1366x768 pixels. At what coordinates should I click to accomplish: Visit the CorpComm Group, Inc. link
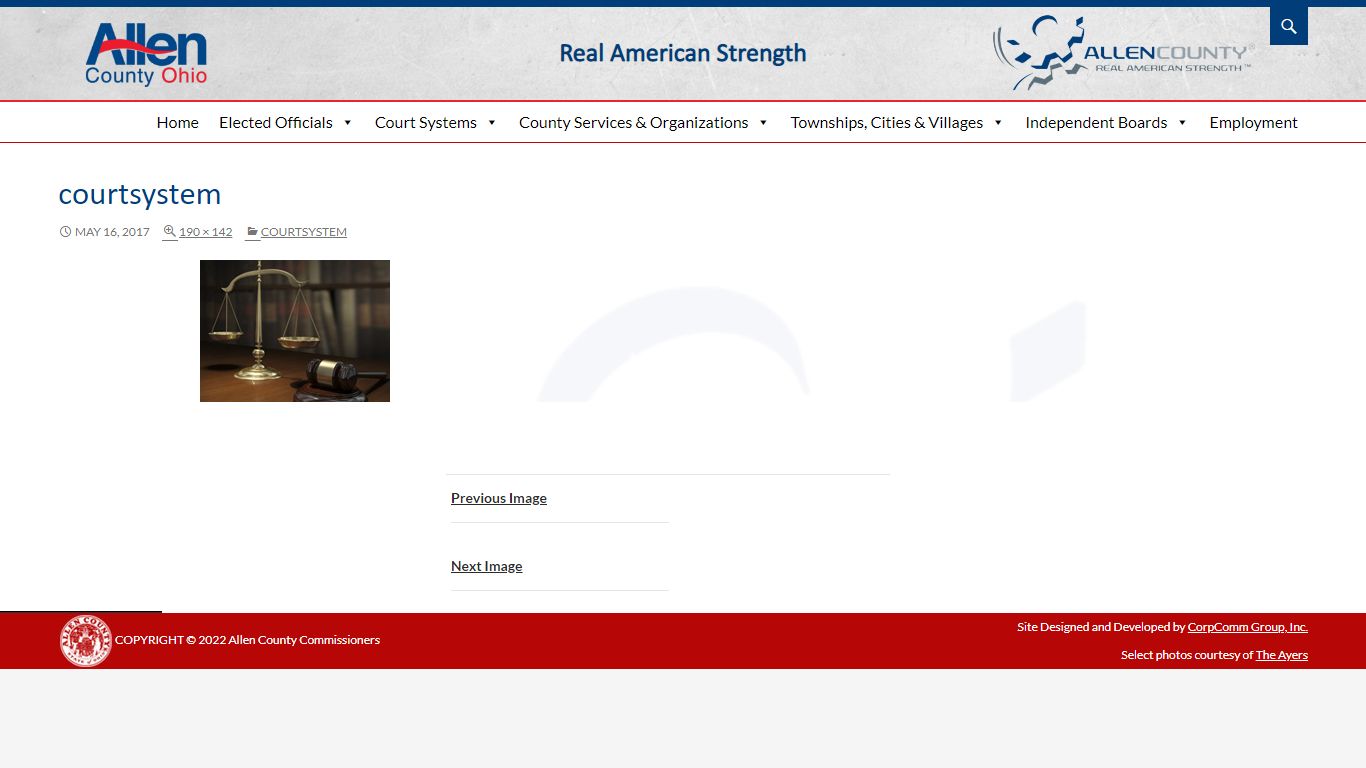[x=1247, y=627]
